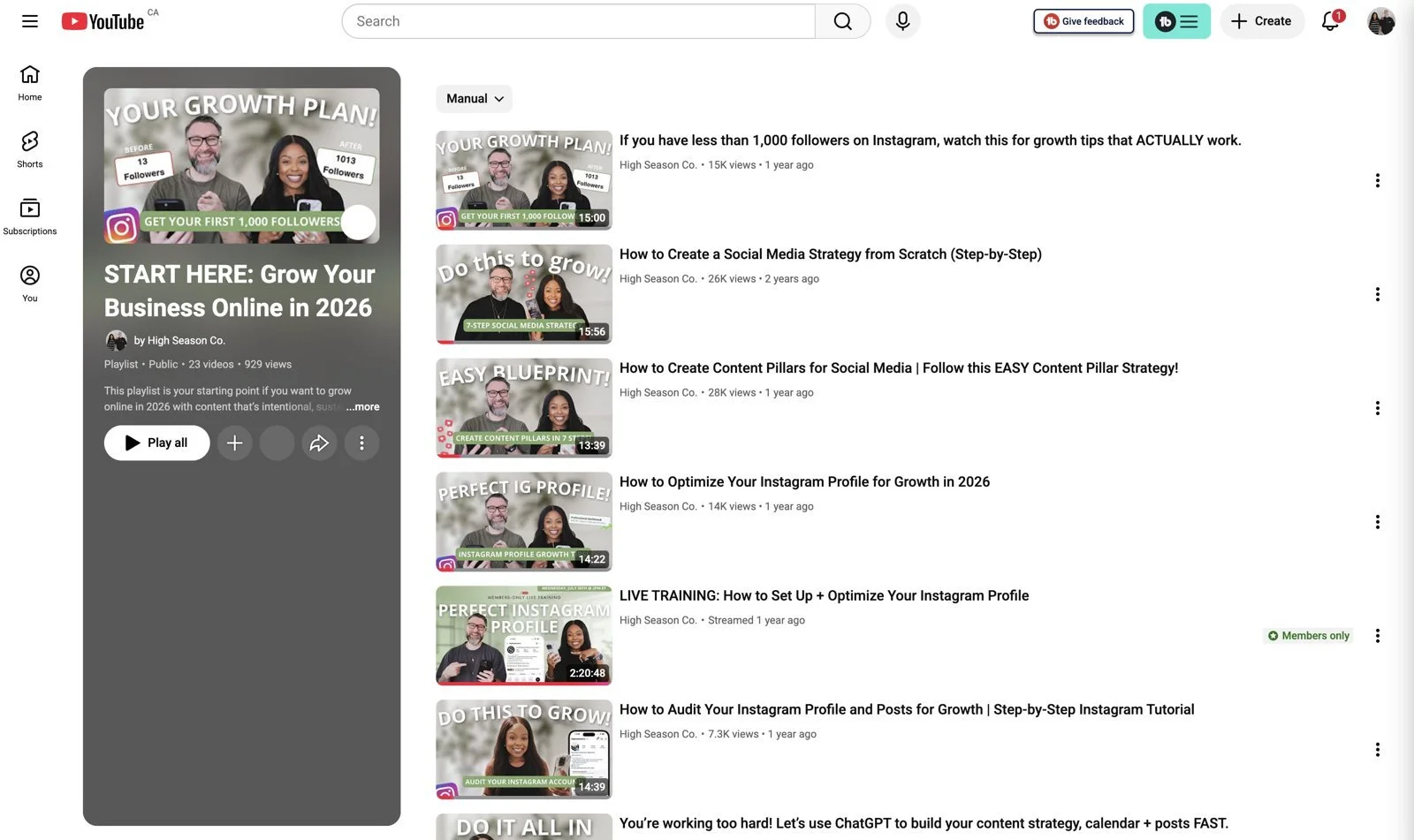1414x840 pixels.
Task: Click the search magnifier button
Action: click(843, 21)
